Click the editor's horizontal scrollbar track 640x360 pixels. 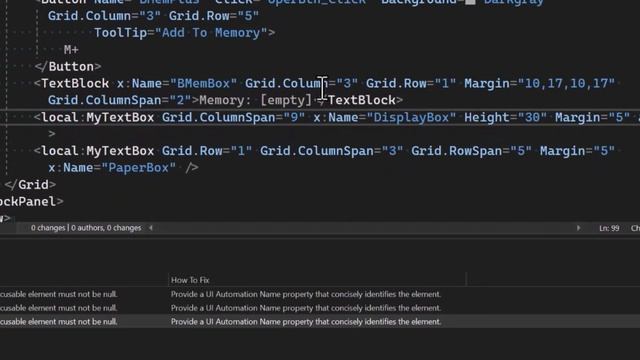point(364,228)
